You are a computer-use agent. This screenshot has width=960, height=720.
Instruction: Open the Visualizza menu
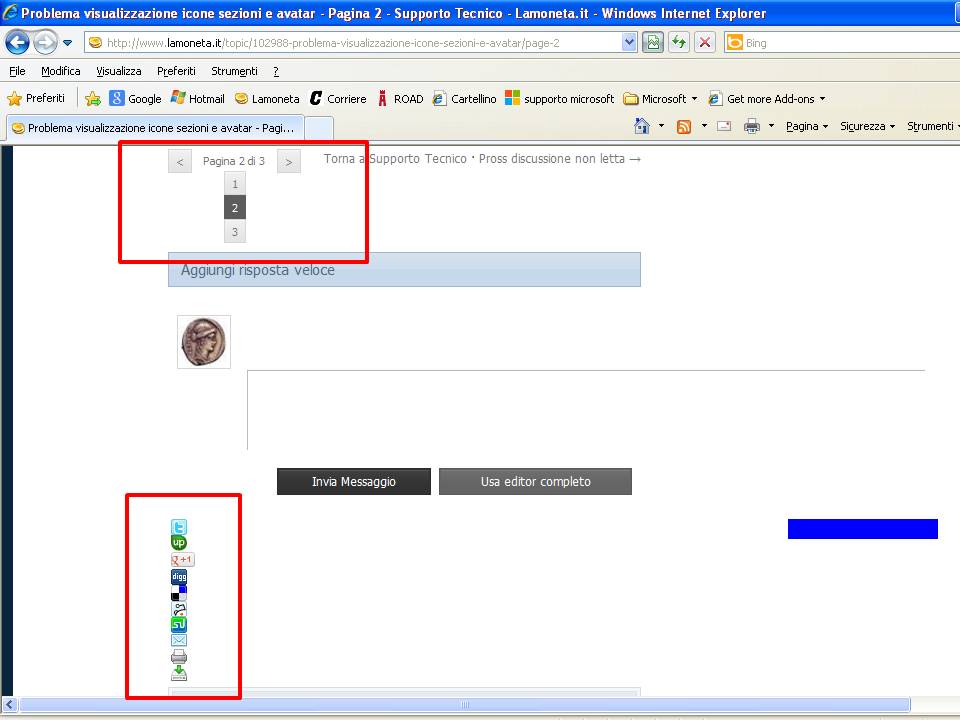pos(119,71)
